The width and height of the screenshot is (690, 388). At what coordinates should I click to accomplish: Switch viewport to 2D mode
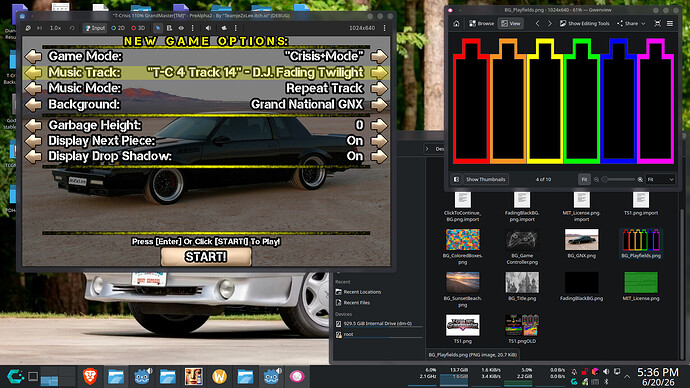118,28
